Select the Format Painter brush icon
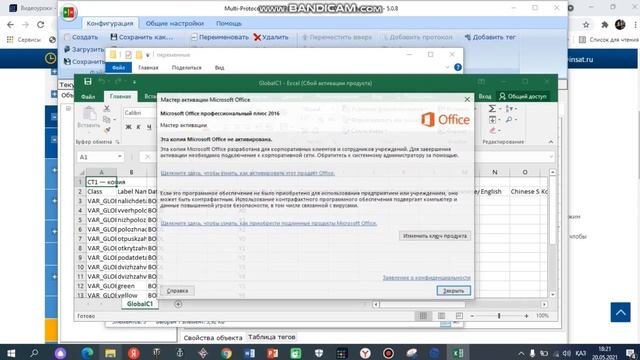640x360 pixels. [x=107, y=130]
